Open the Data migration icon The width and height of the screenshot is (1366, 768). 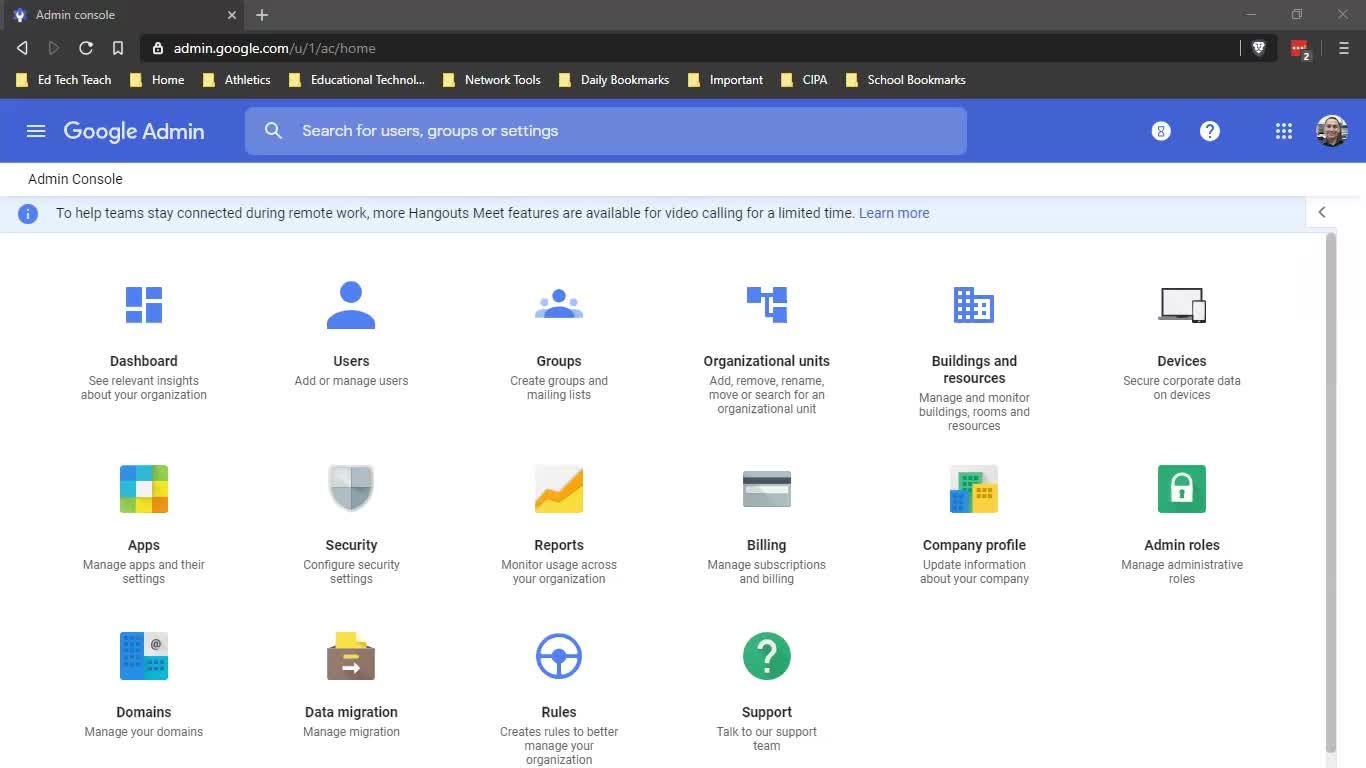click(351, 656)
